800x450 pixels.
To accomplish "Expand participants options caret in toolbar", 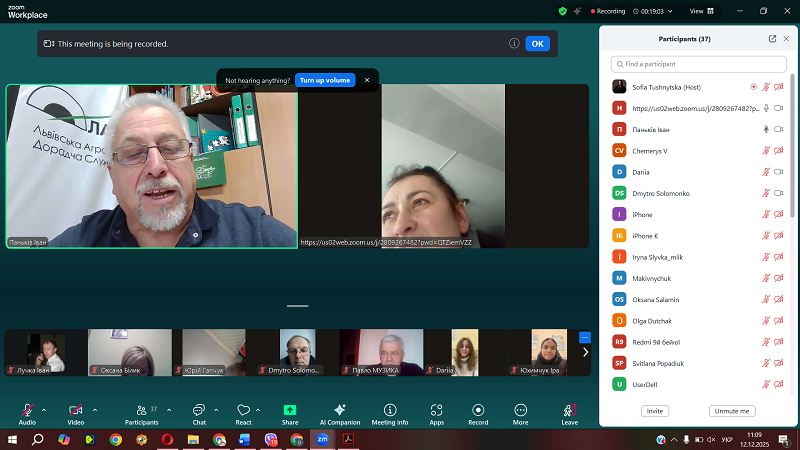I will click(x=169, y=410).
